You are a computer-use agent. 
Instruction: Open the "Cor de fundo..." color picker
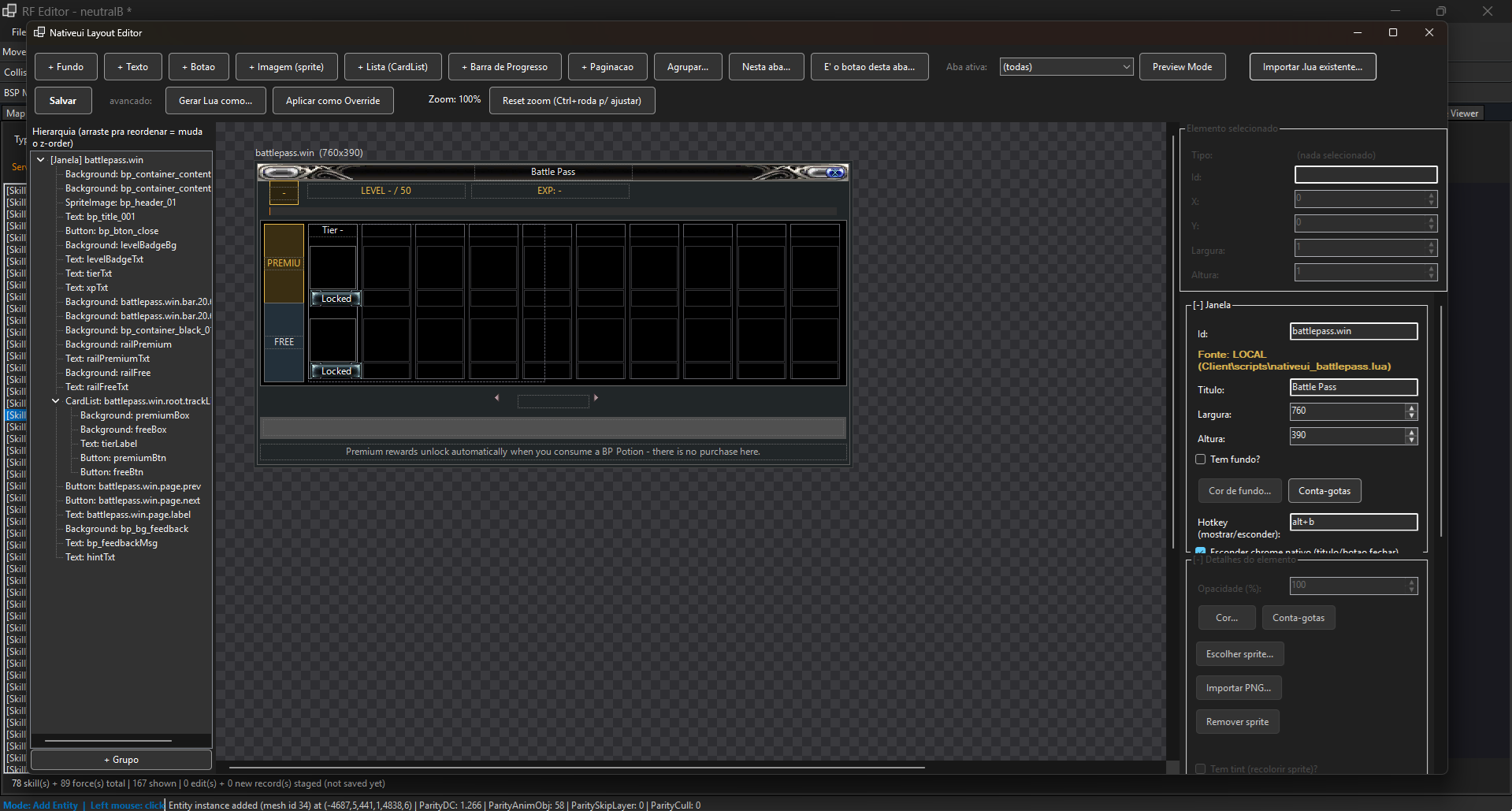coord(1239,491)
